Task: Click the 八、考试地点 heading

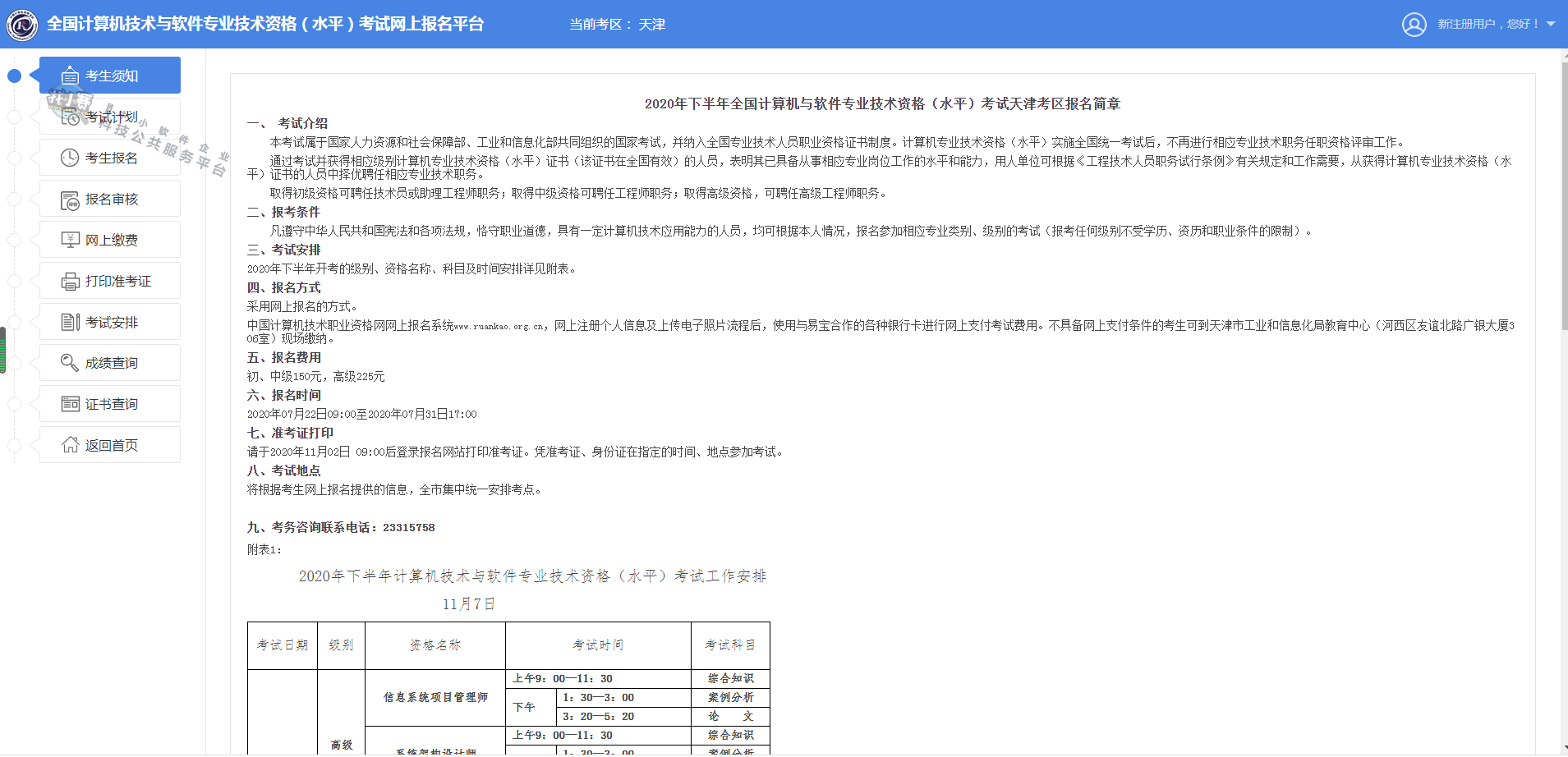Action: (283, 470)
